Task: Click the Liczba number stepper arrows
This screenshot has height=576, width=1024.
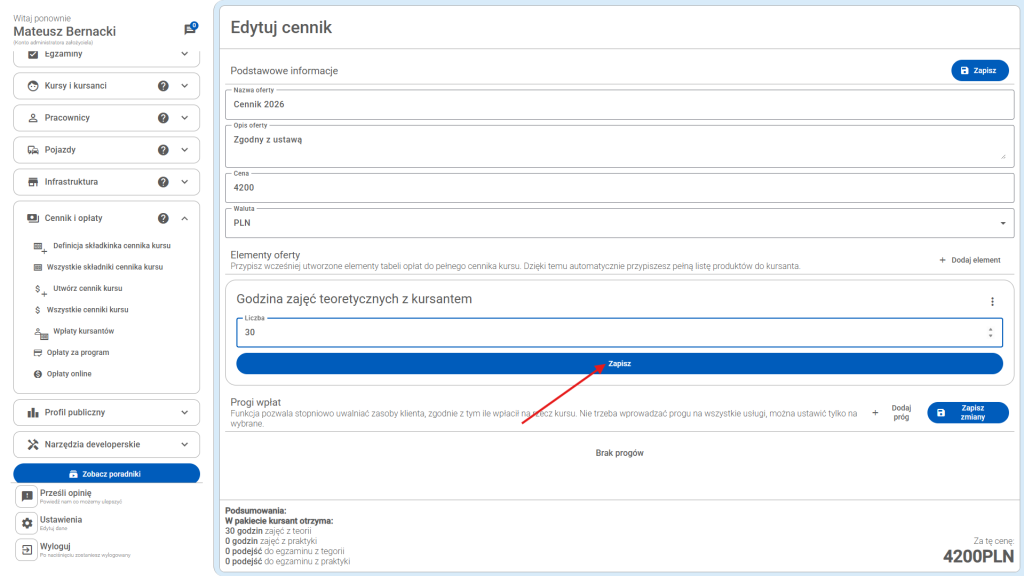Action: [x=990, y=333]
